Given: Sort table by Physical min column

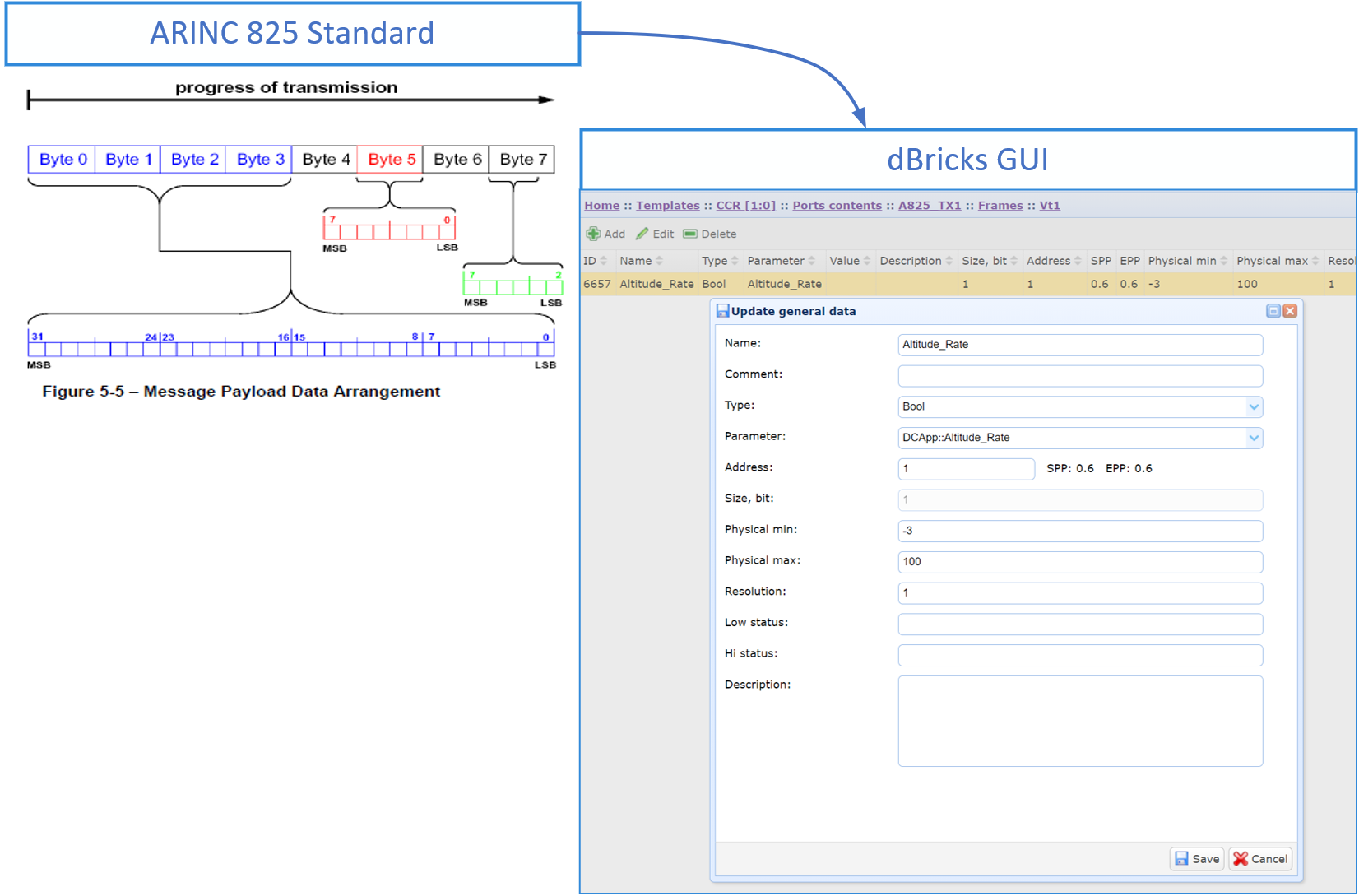Looking at the screenshot, I should 1188,261.
